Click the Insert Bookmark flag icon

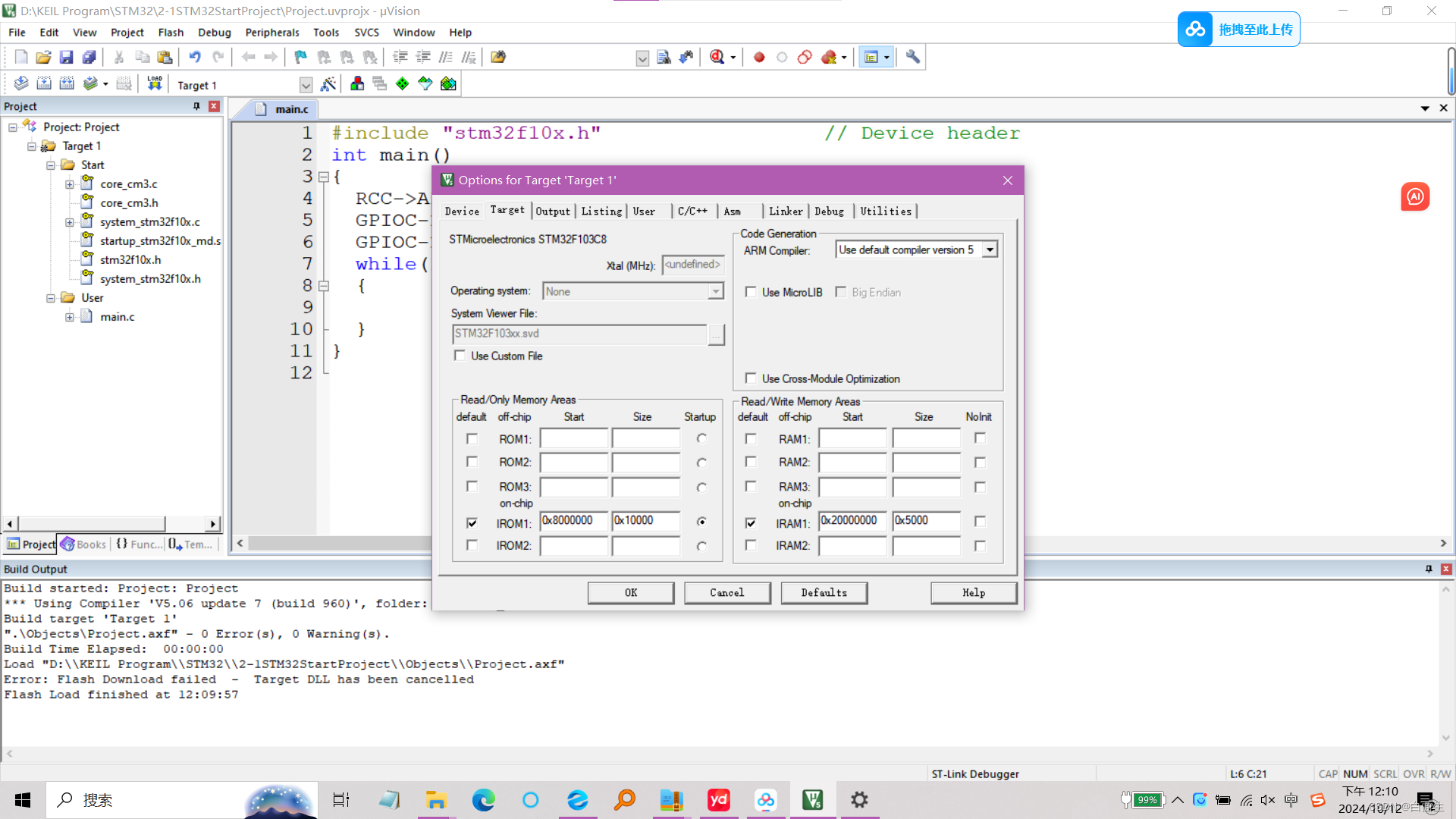(301, 57)
